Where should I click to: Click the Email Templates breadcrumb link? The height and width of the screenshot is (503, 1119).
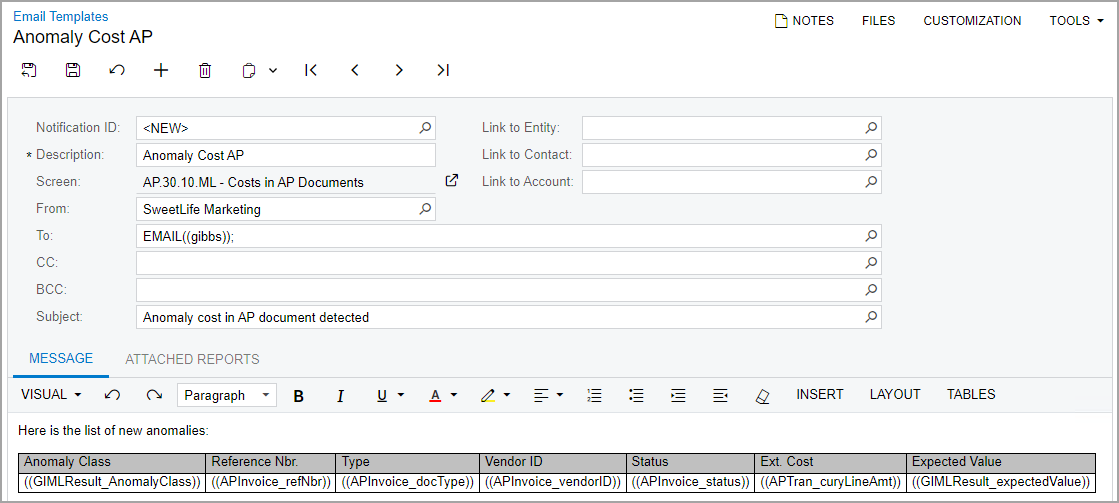coord(61,16)
